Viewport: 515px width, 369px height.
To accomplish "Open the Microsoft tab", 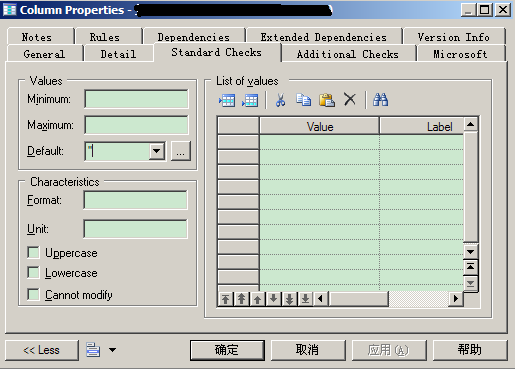I will pyautogui.click(x=460, y=54).
